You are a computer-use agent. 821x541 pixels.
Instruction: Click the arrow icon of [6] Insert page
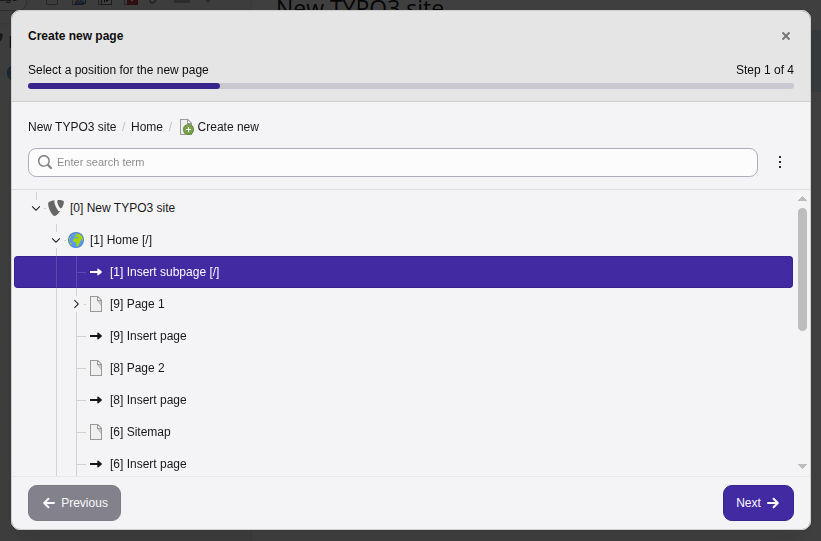click(96, 463)
